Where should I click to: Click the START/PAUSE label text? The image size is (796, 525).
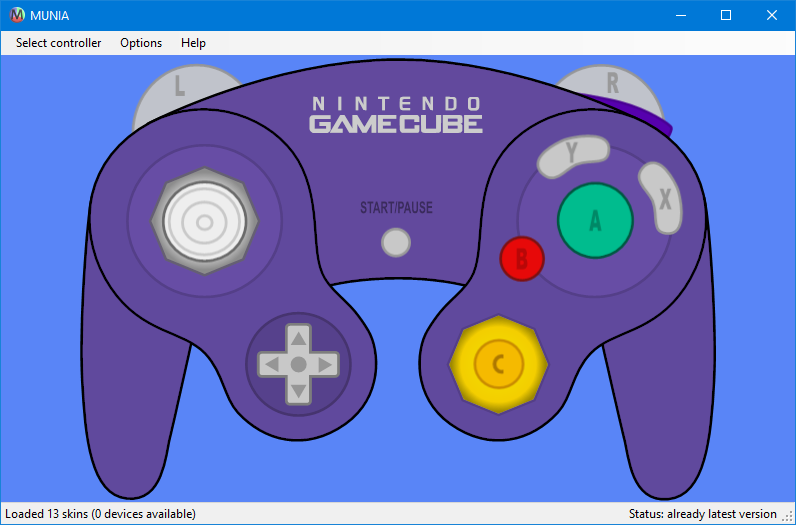[396, 208]
